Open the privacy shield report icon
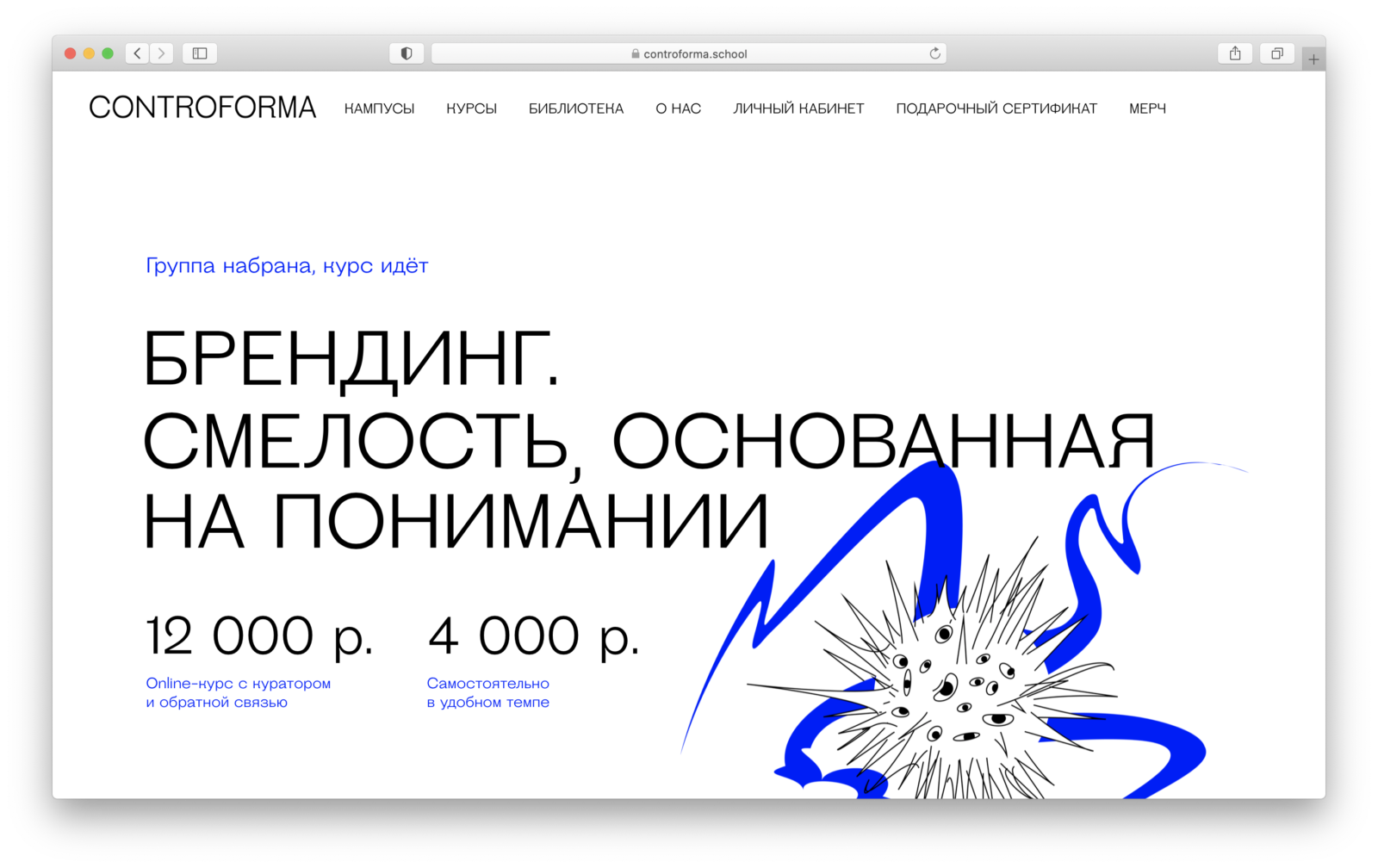 click(x=407, y=53)
